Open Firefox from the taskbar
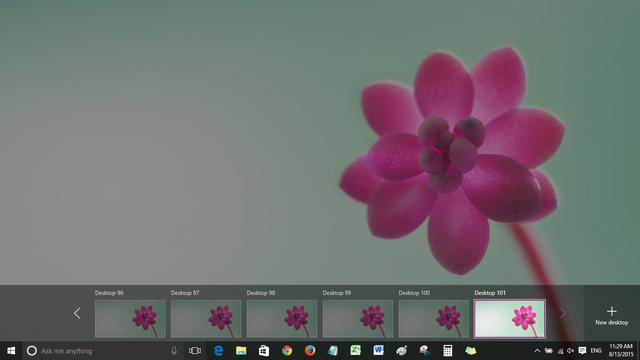640x360 pixels. [x=310, y=351]
